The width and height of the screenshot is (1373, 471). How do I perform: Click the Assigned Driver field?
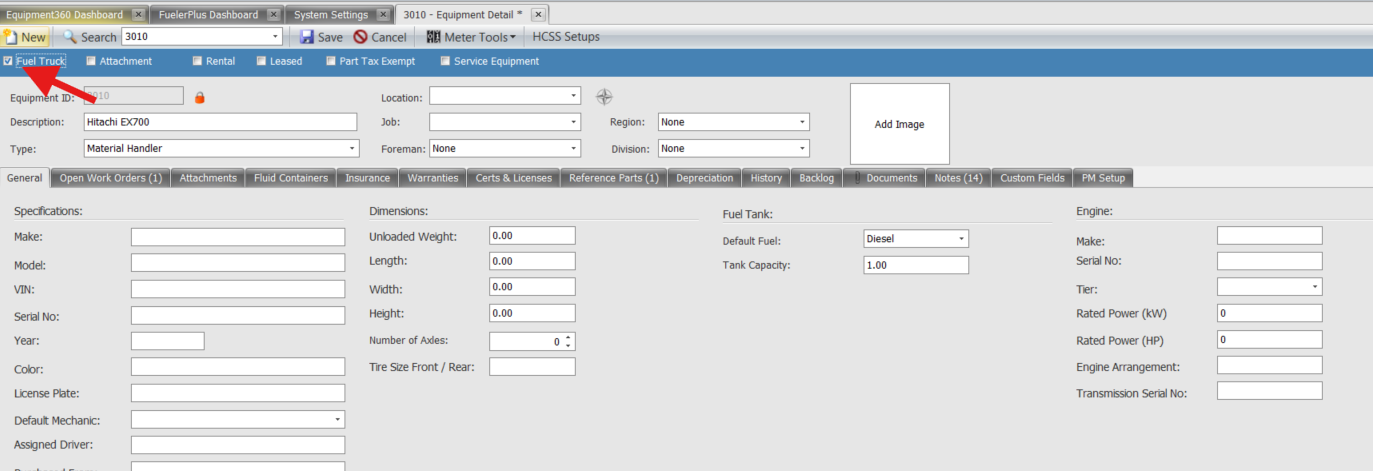[x=238, y=445]
